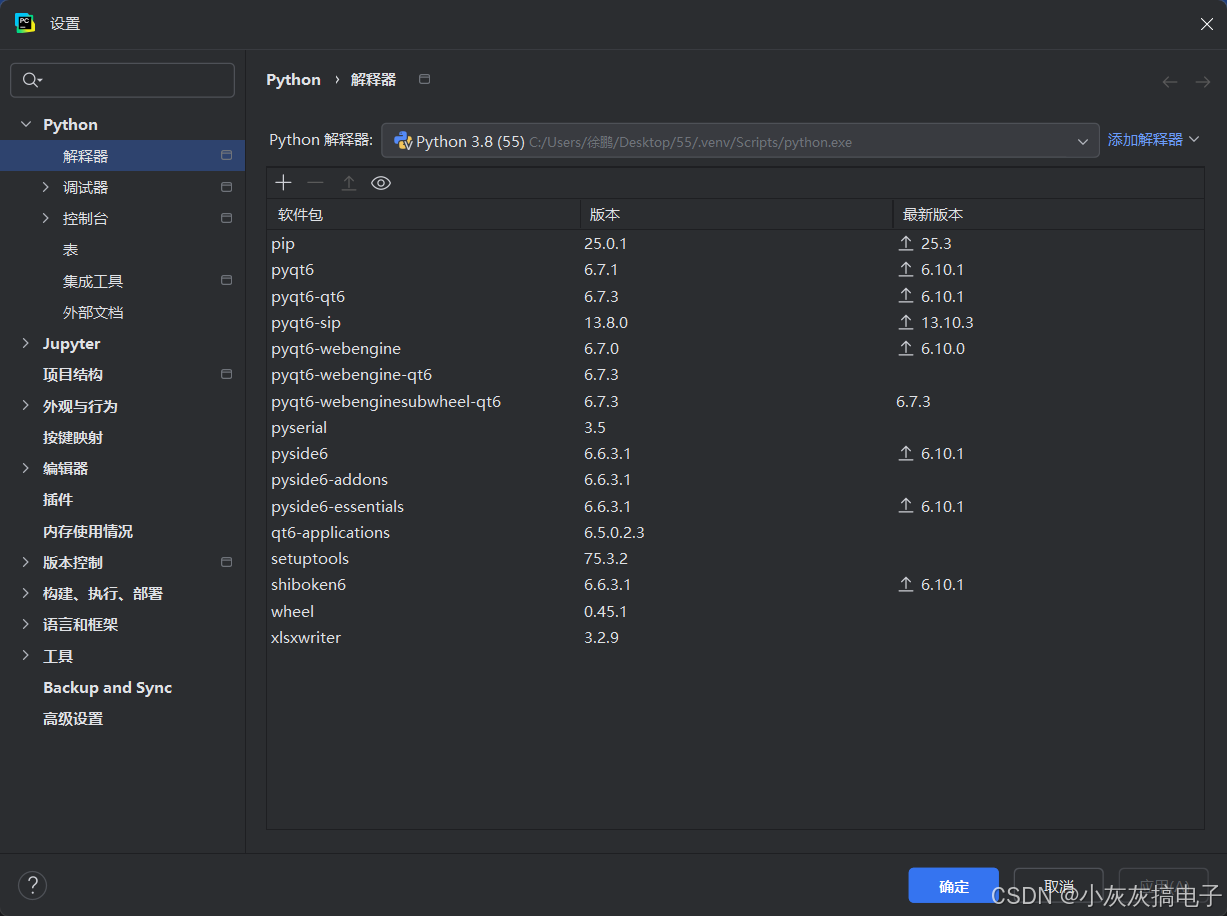Sort by 软件包 column header
Image resolution: width=1227 pixels, height=916 pixels.
(423, 214)
